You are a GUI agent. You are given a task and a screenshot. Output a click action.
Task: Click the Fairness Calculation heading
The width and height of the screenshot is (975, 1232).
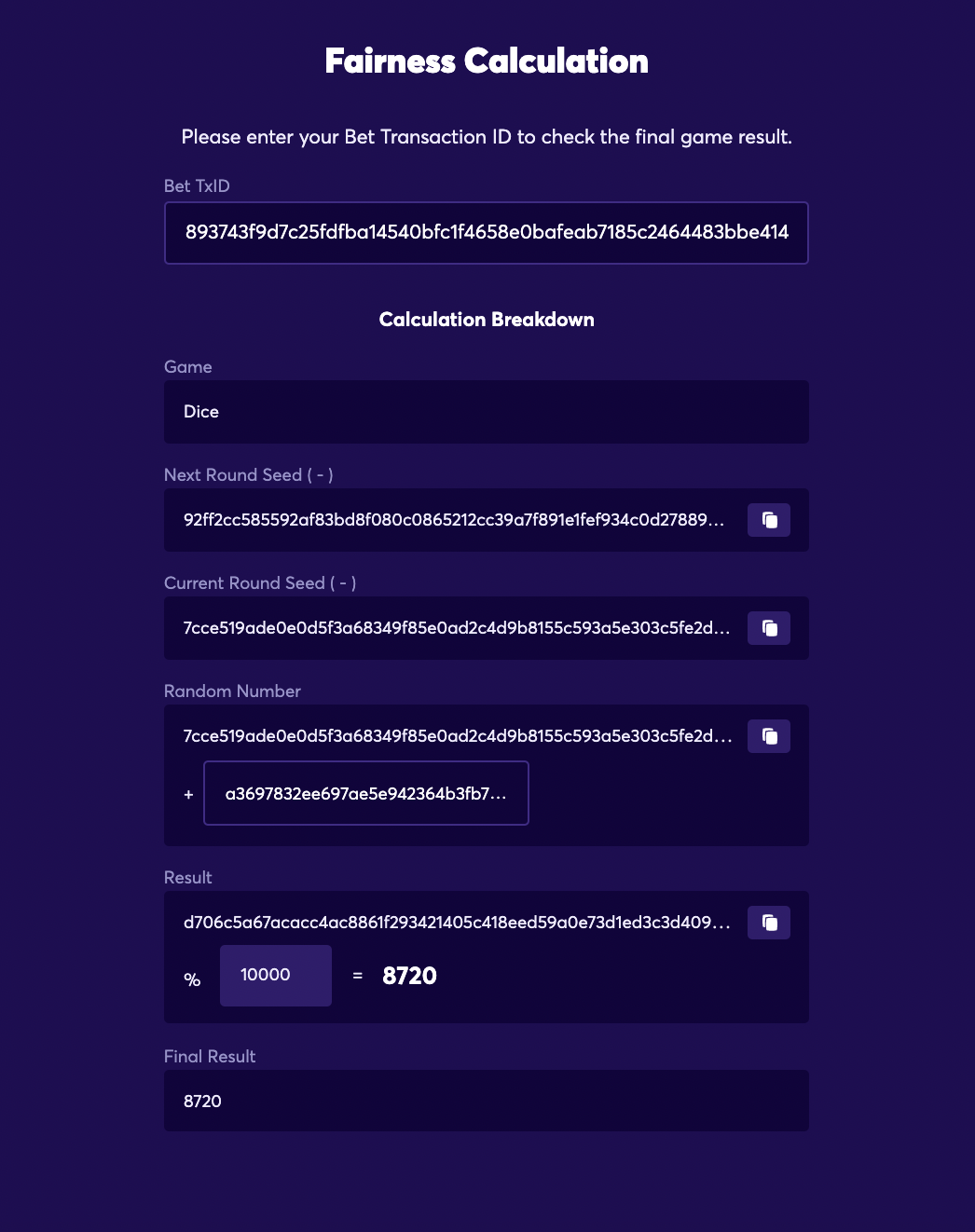click(x=487, y=62)
